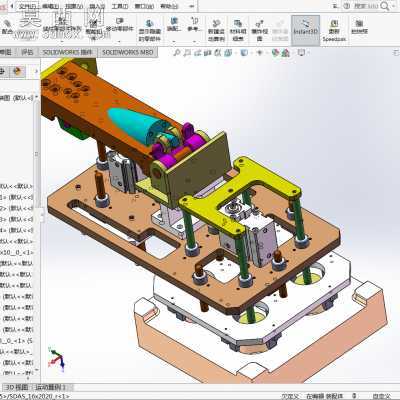Click the feature tree vertical scrollbar
The width and height of the screenshot is (400, 400).
pyautogui.click(x=36, y=153)
